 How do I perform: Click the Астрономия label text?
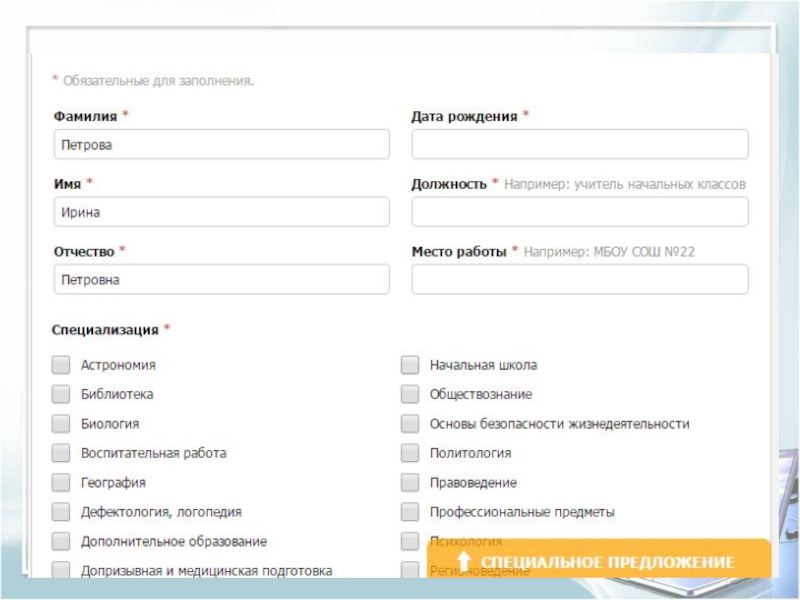click(118, 365)
